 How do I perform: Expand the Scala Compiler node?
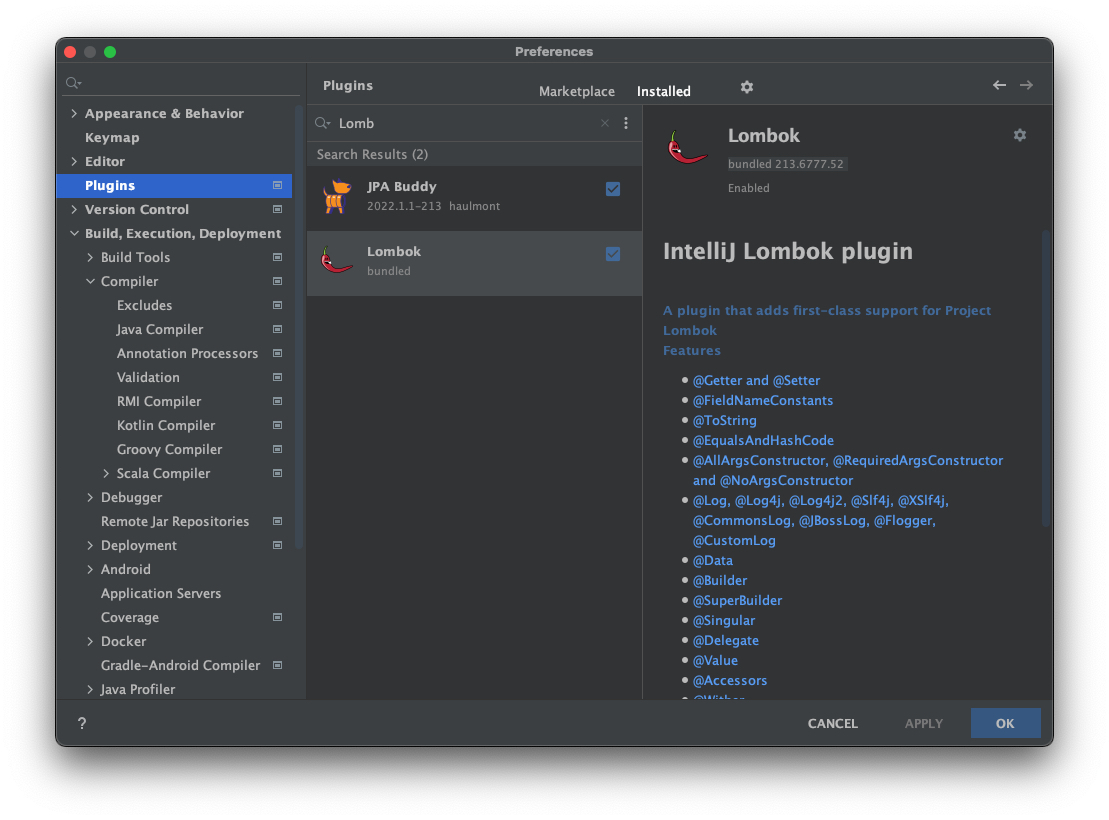(106, 473)
